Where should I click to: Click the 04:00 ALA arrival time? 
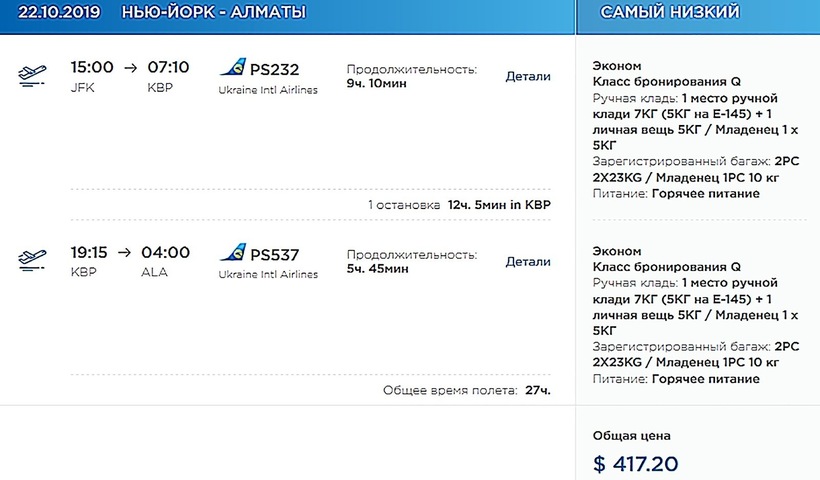click(x=168, y=253)
